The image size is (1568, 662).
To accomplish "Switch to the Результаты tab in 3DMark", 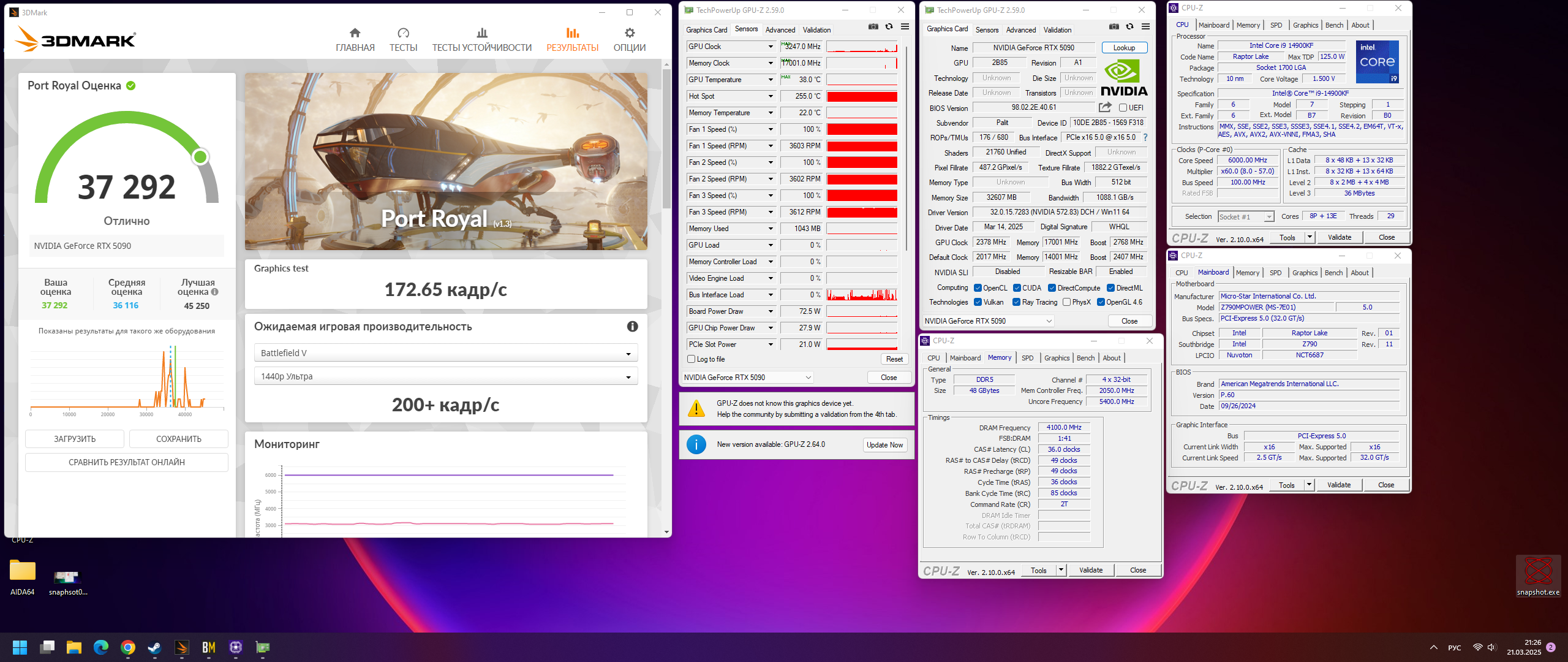I will [572, 40].
